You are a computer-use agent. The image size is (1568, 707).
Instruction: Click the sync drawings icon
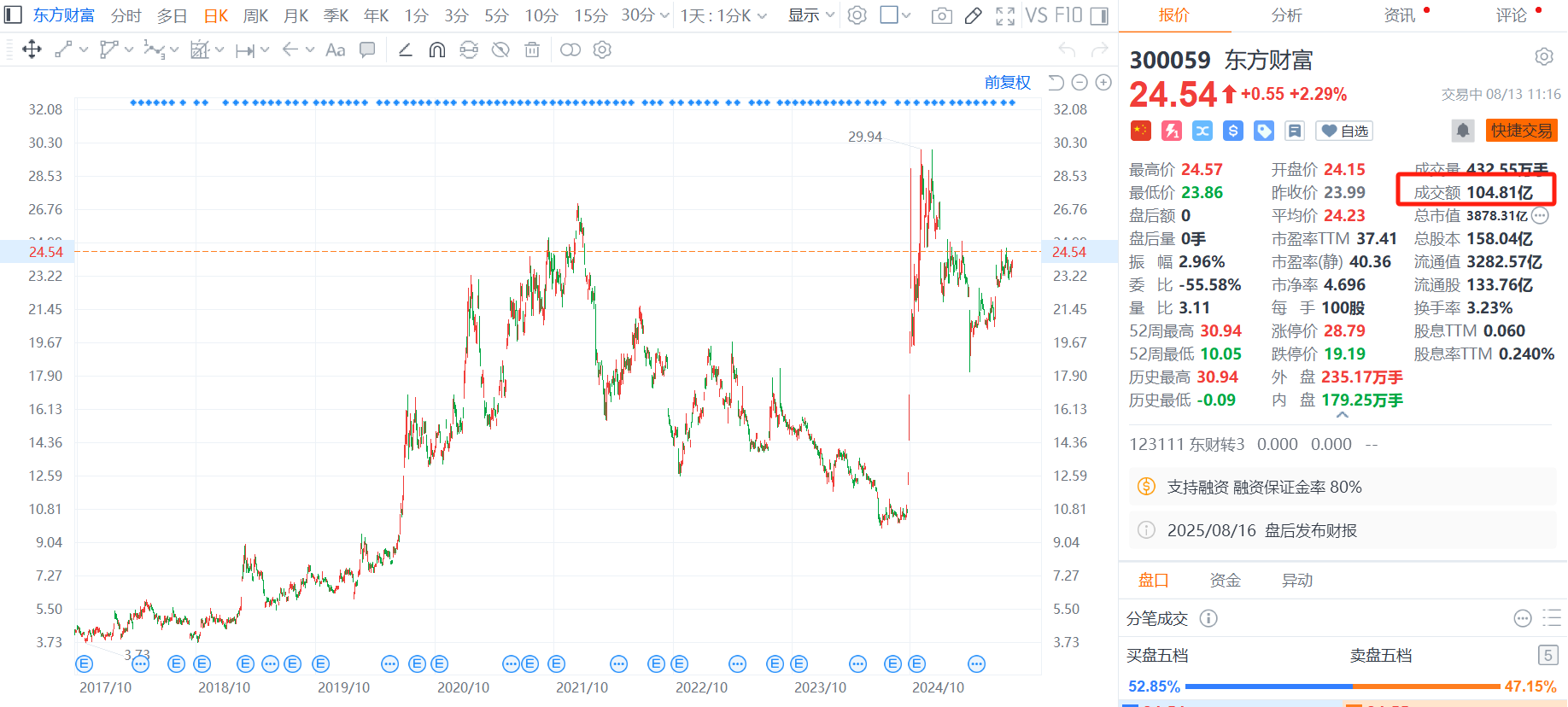pyautogui.click(x=469, y=50)
